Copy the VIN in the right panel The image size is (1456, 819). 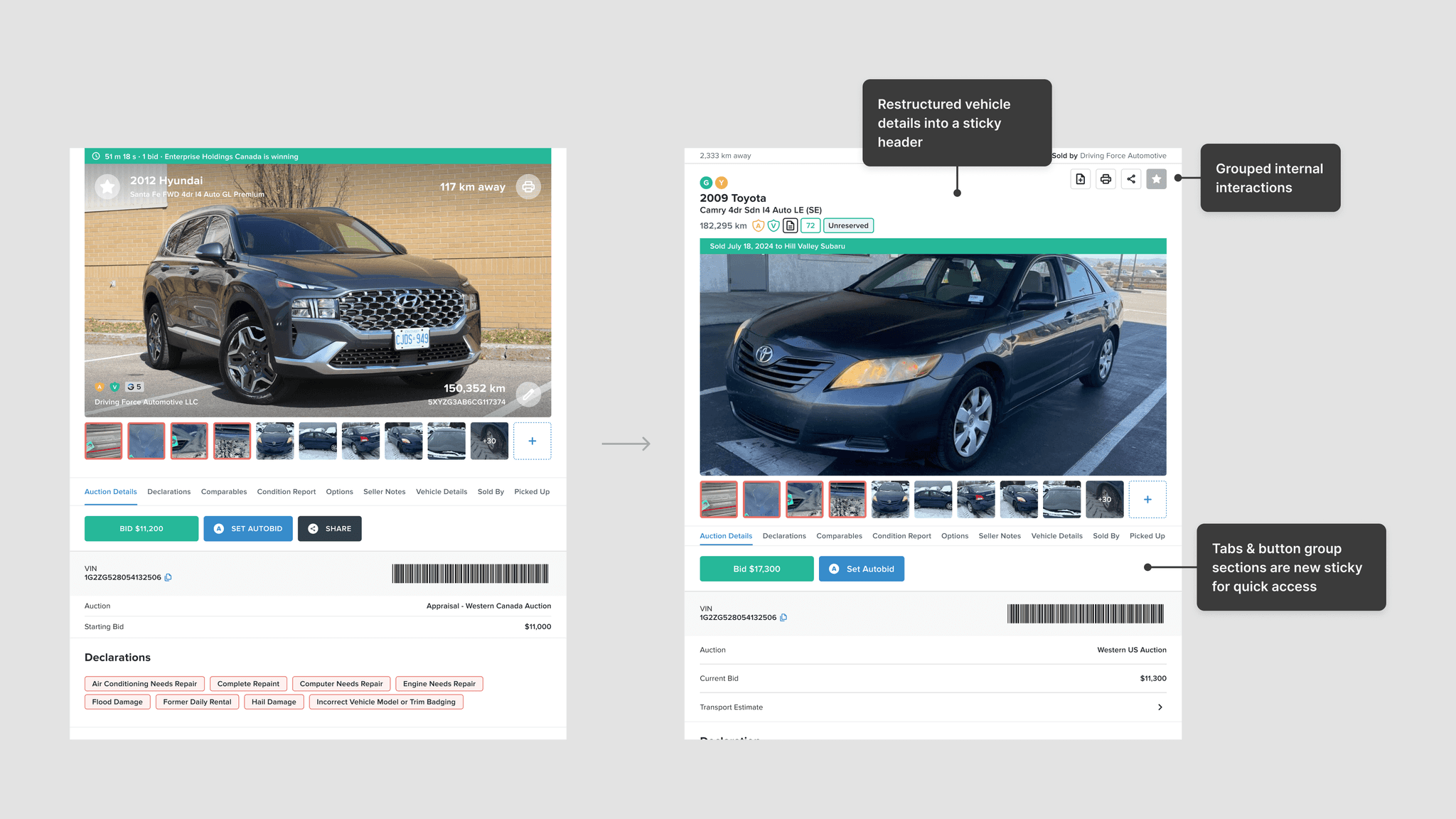[x=783, y=617]
